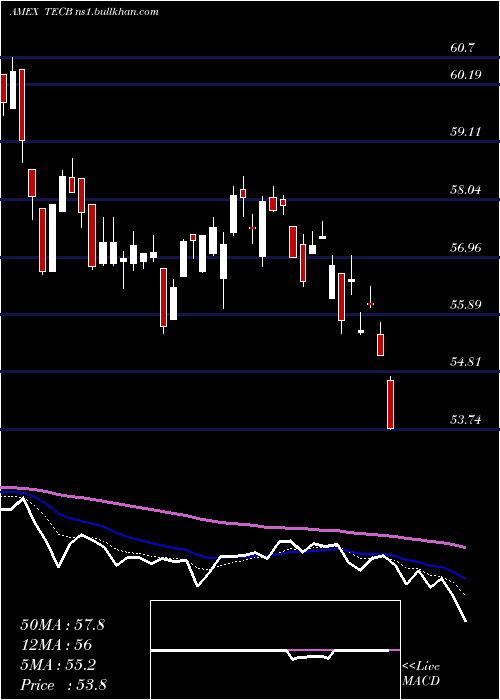The height and width of the screenshot is (700, 500).
Task: Click the 5MA : 55.2 readout
Action: [x=58, y=665]
